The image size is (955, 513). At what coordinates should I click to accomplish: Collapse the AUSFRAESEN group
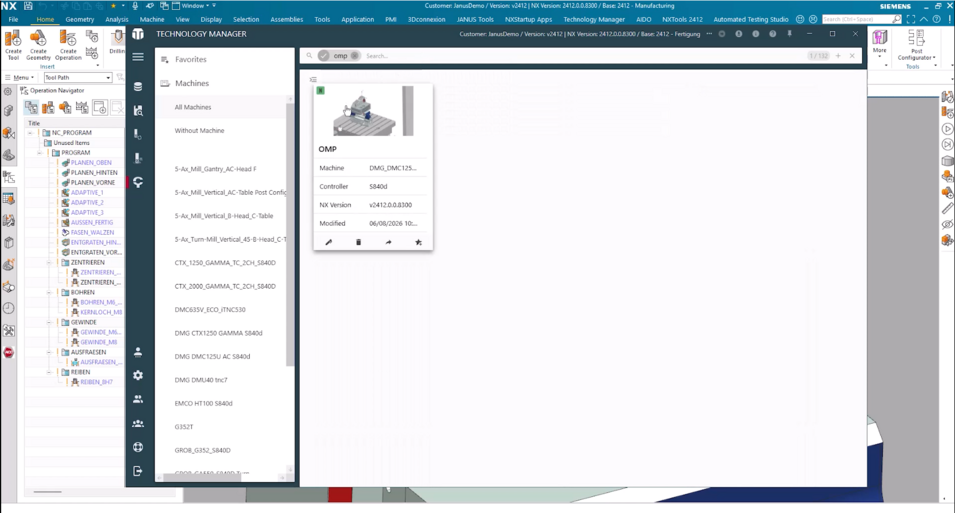coord(50,352)
